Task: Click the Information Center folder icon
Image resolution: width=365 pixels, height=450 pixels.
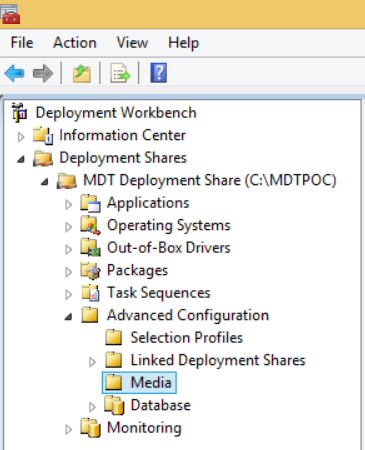Action: point(43,135)
